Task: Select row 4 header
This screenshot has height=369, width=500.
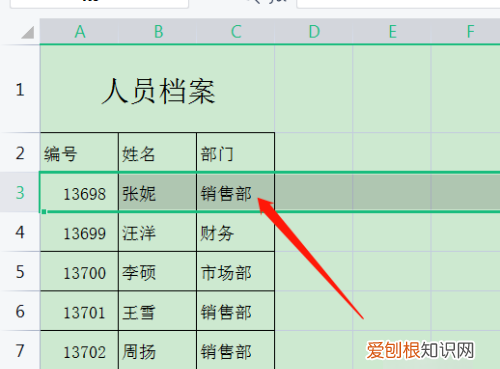Action: pyautogui.click(x=20, y=232)
